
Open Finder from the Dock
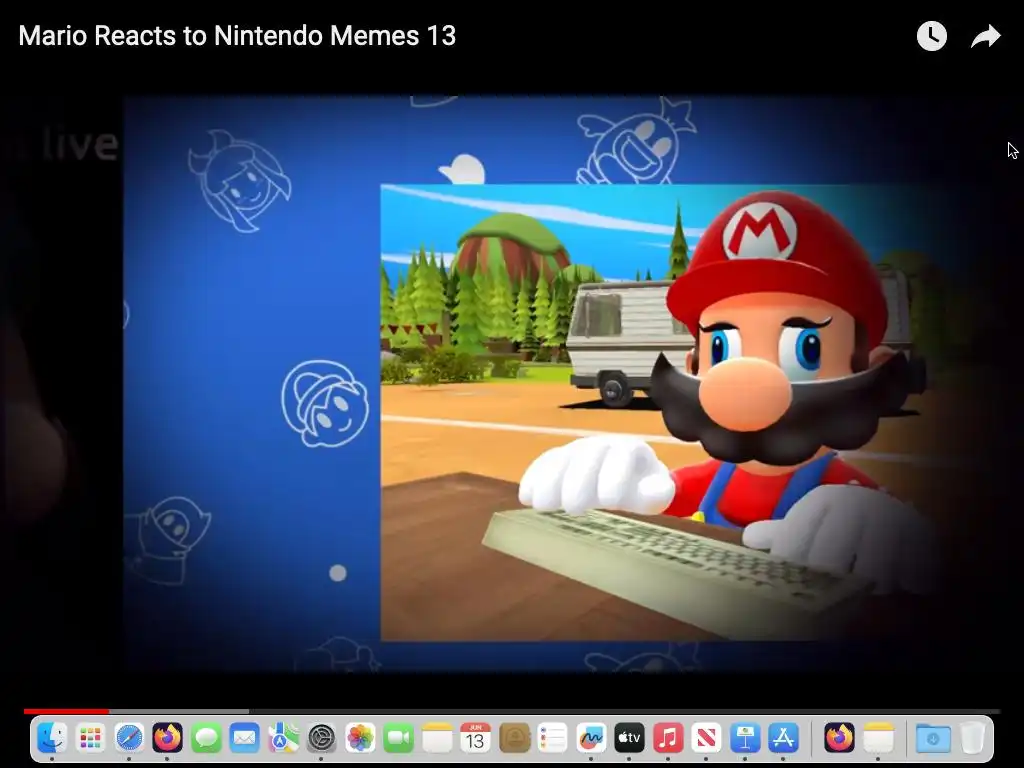click(x=52, y=738)
